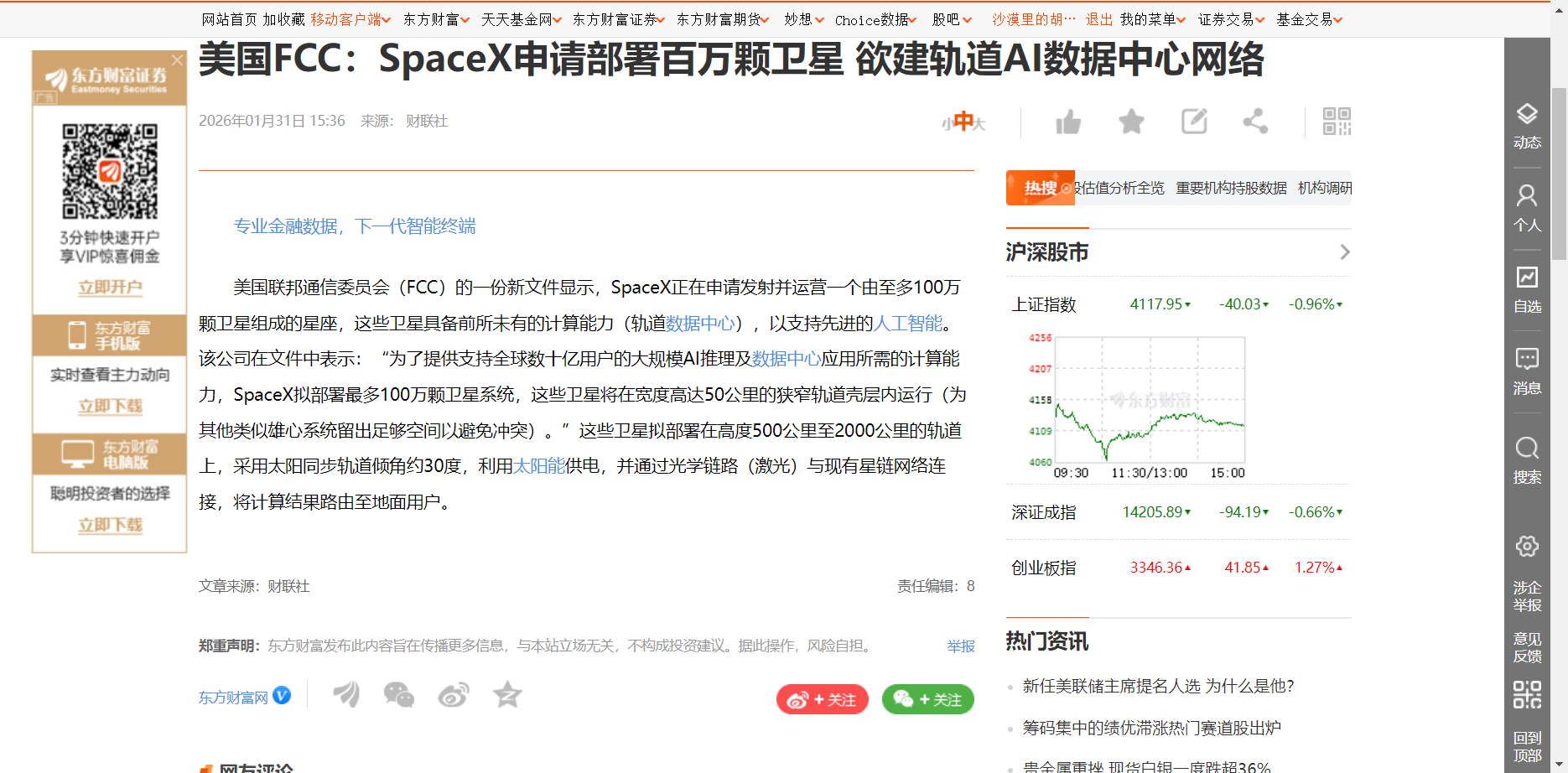Open the 深证成指 index link
Viewport: 1568px width, 773px height.
tap(1044, 512)
